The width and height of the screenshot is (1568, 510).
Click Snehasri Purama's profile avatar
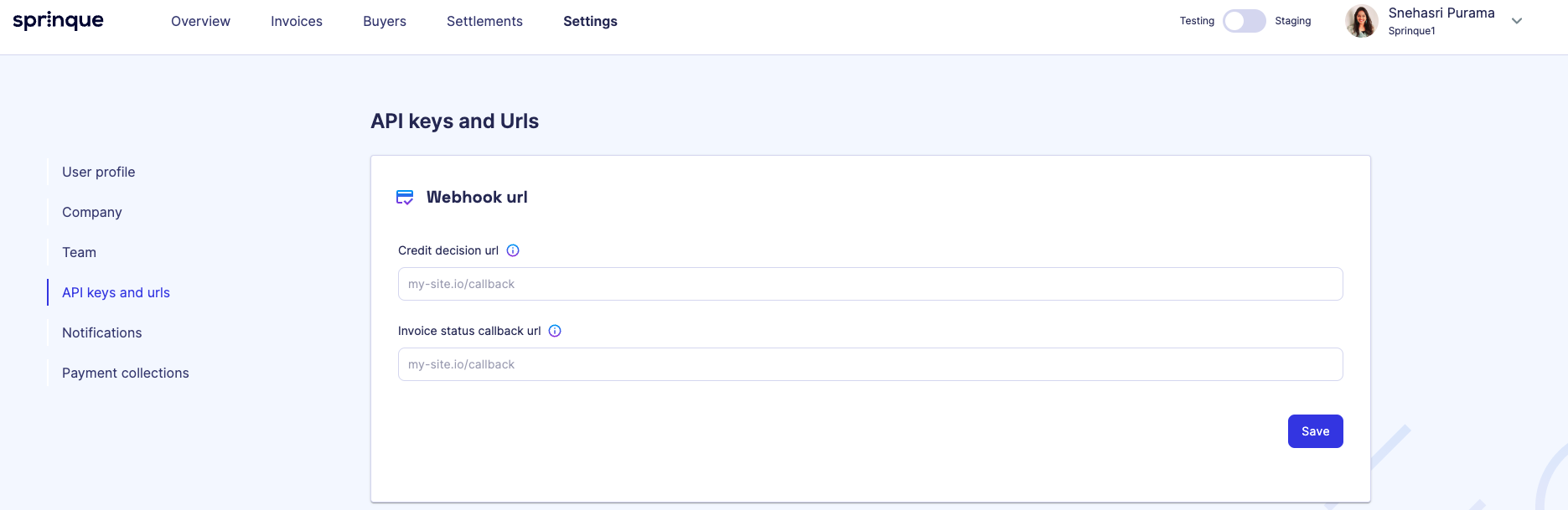click(x=1362, y=21)
